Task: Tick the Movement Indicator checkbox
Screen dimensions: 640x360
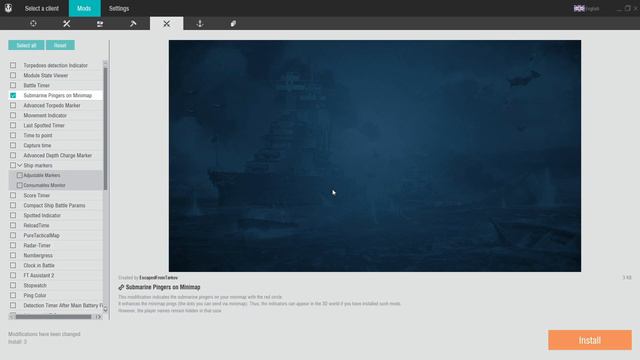Action: 13,116
